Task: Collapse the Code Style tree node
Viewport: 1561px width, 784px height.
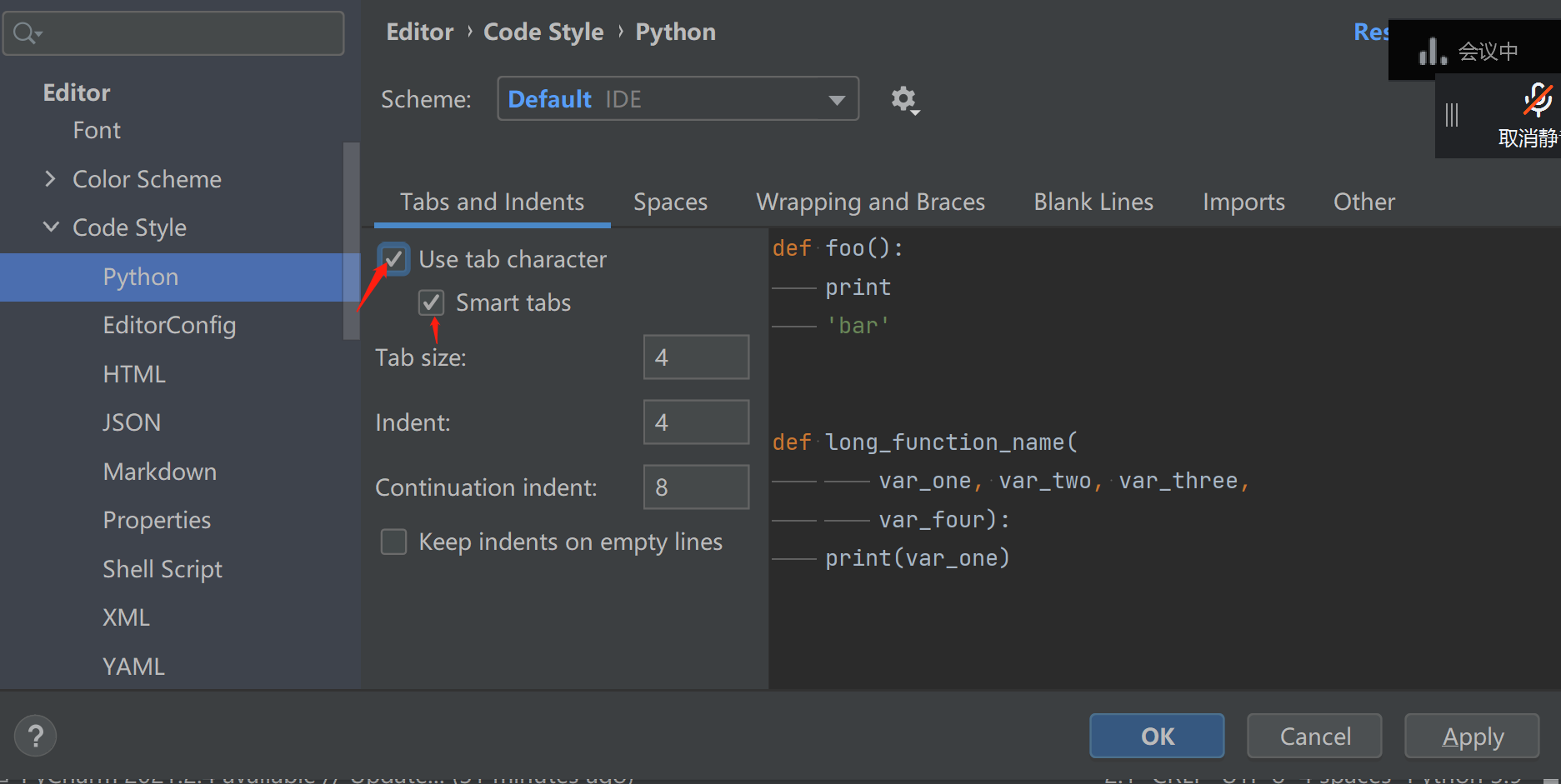Action: click(50, 227)
